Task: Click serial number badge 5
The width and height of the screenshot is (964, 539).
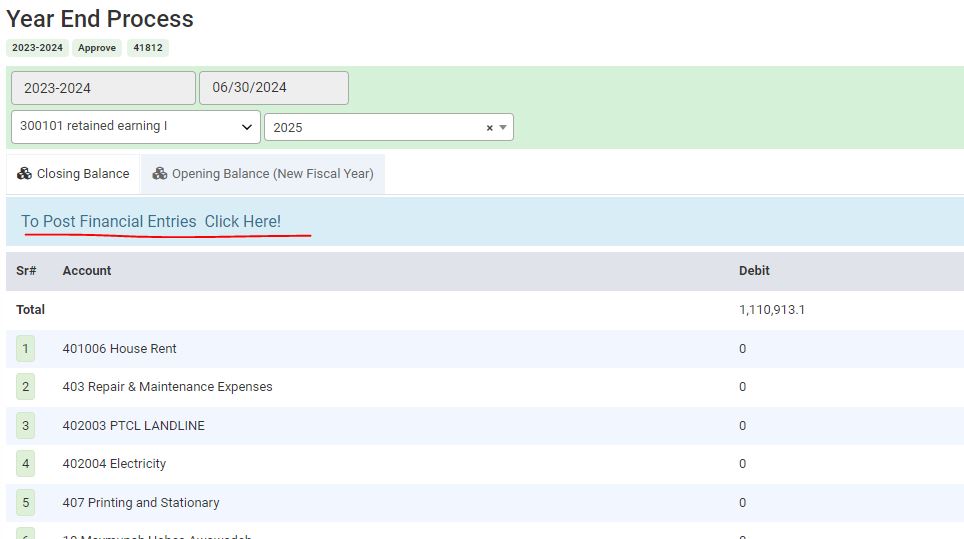Action: click(x=26, y=503)
